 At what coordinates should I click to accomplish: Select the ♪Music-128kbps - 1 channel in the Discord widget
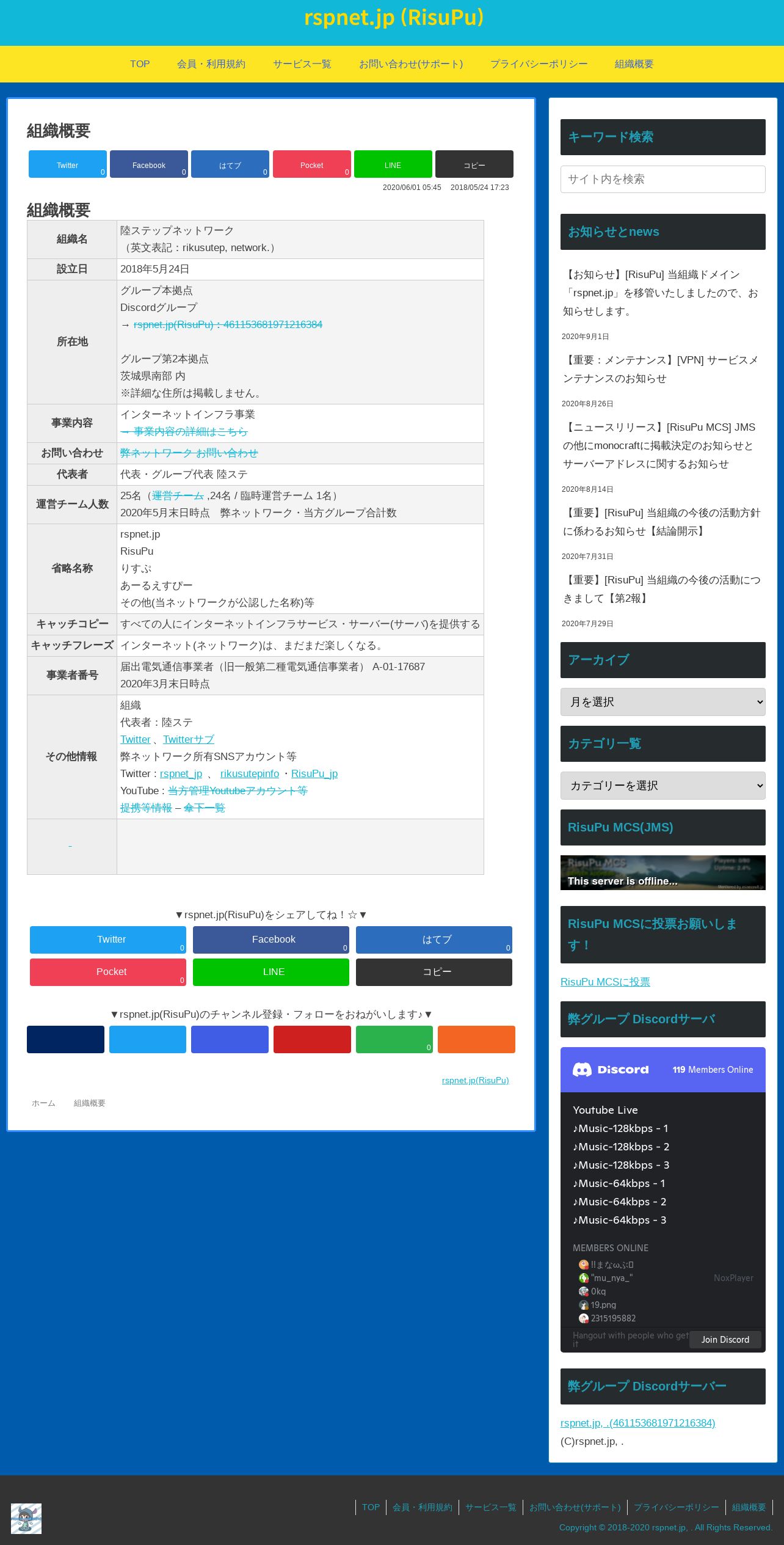pos(620,1128)
